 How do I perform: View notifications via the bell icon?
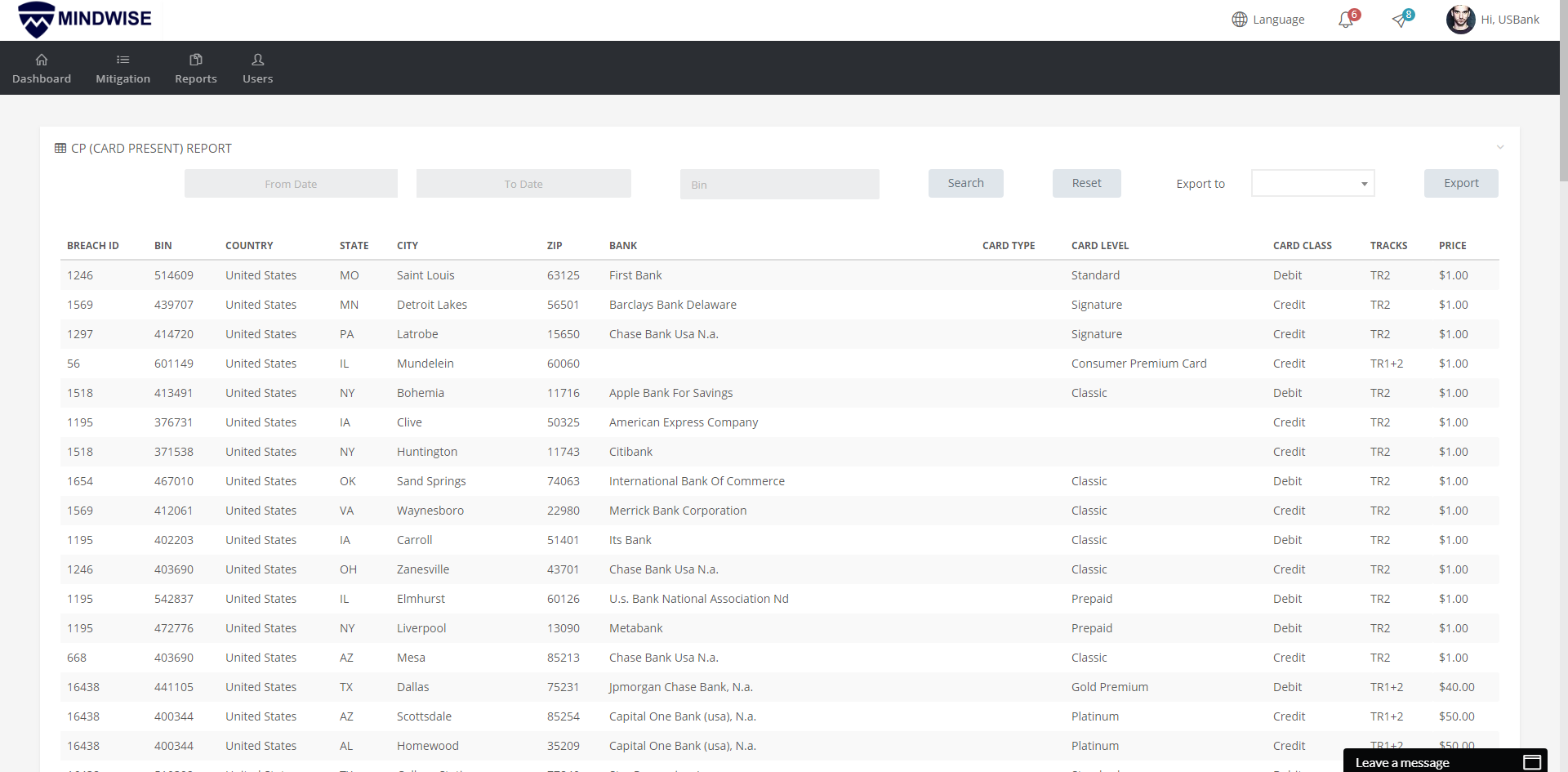tap(1343, 19)
